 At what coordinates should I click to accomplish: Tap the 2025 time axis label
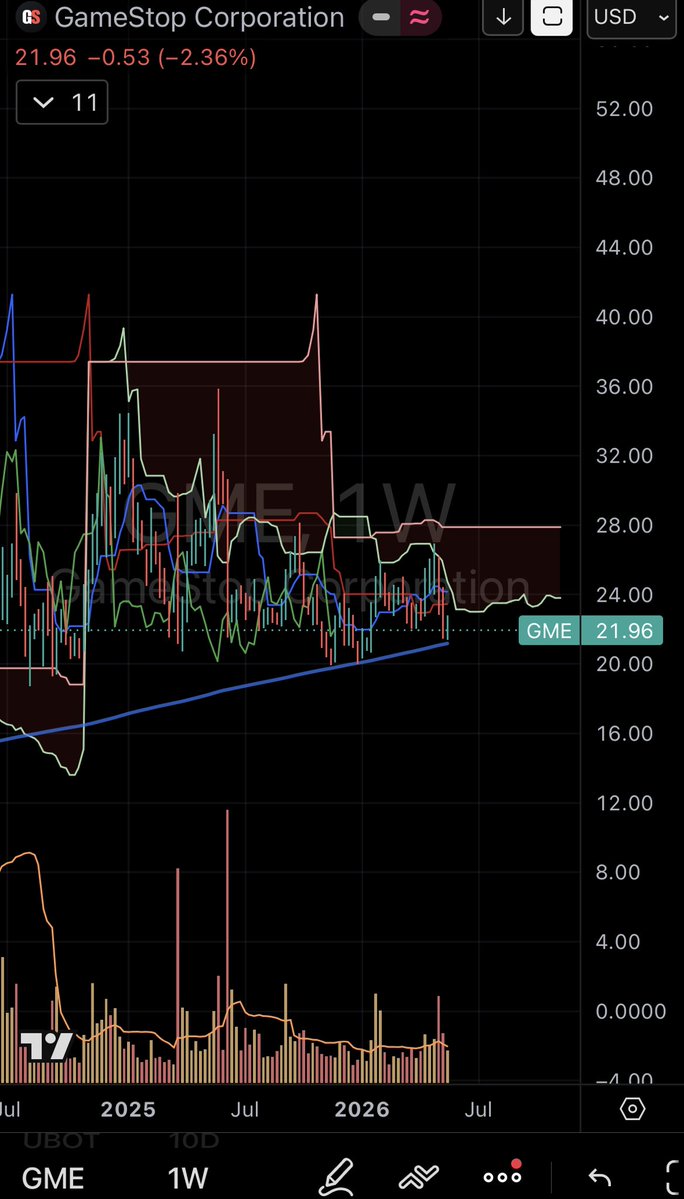[x=129, y=1109]
